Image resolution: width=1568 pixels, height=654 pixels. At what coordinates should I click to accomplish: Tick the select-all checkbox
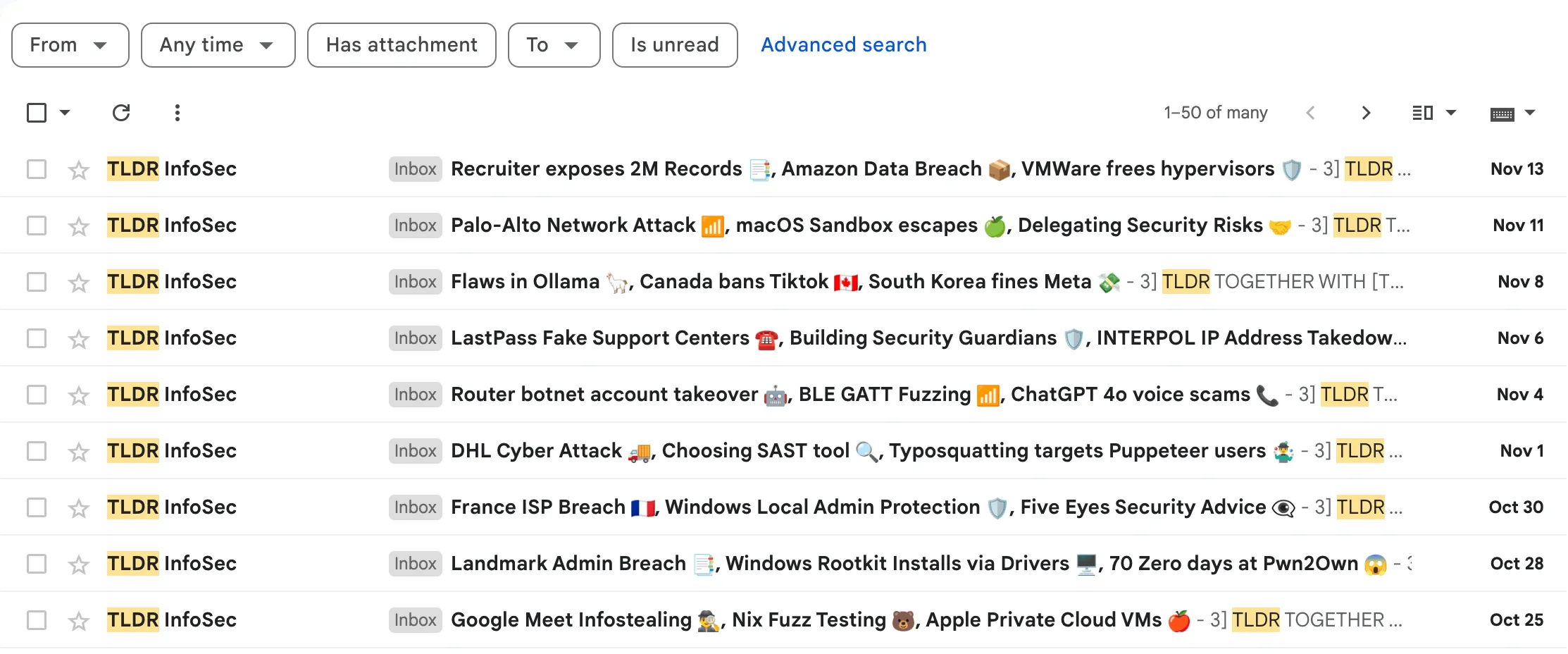[x=37, y=113]
